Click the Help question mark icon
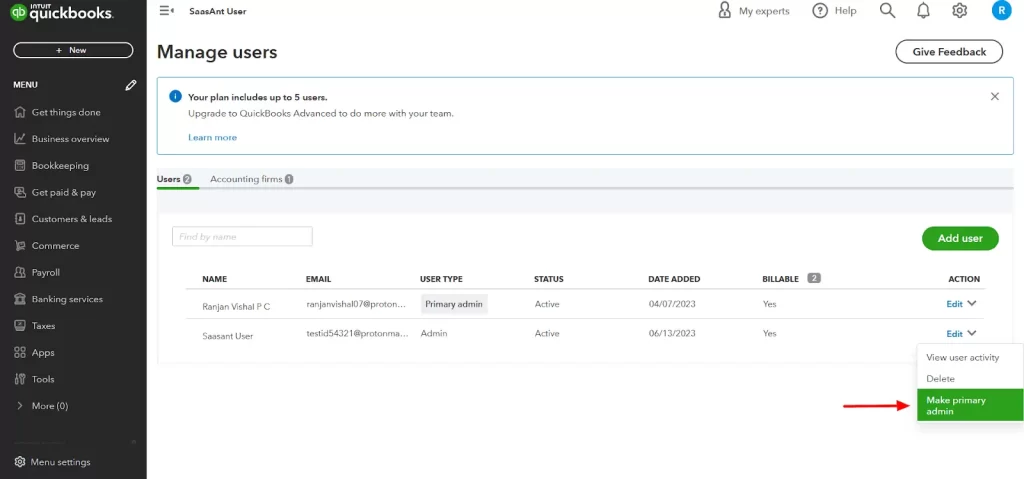 pos(820,11)
